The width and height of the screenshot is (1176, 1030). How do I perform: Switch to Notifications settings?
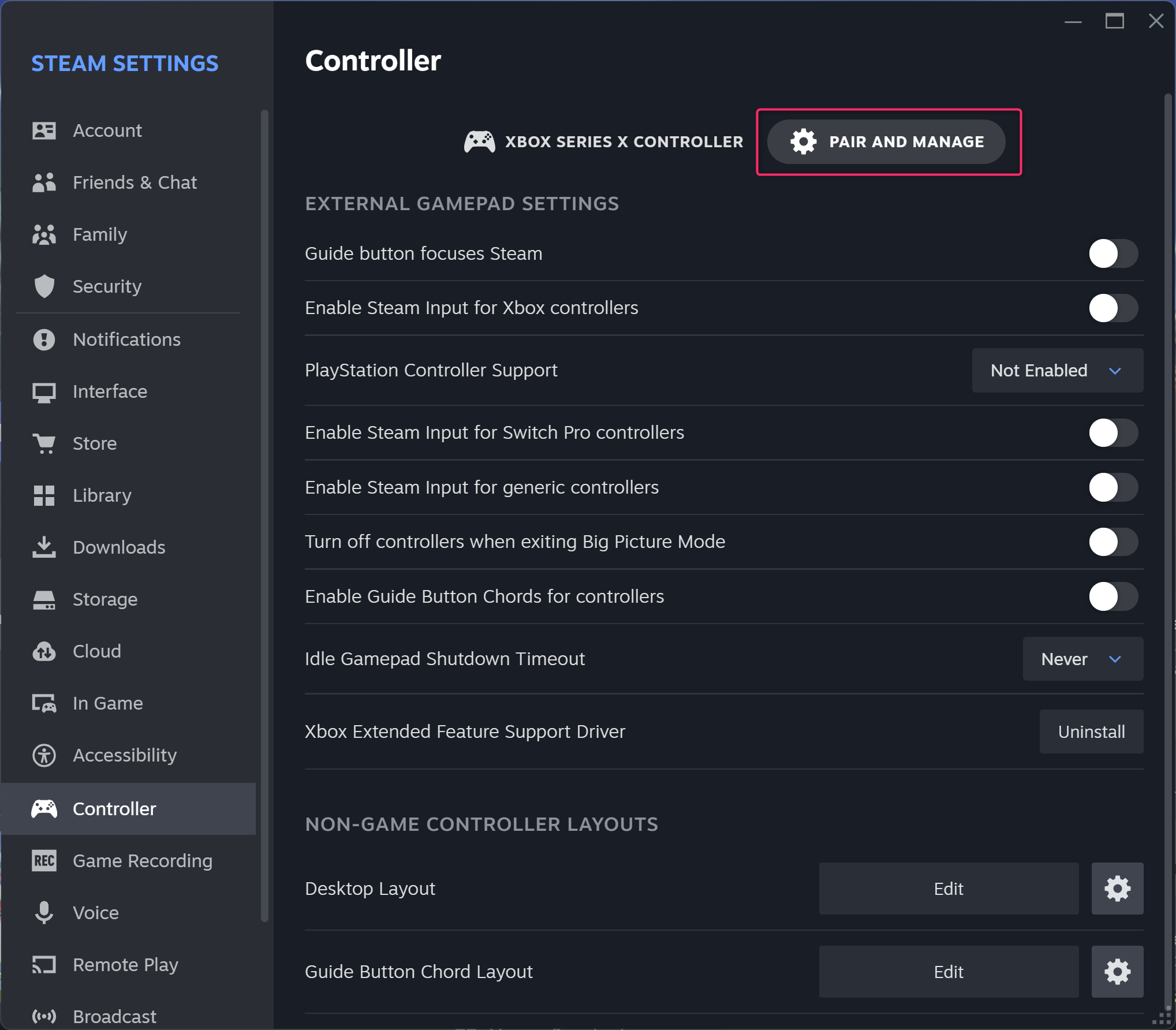pyautogui.click(x=128, y=339)
